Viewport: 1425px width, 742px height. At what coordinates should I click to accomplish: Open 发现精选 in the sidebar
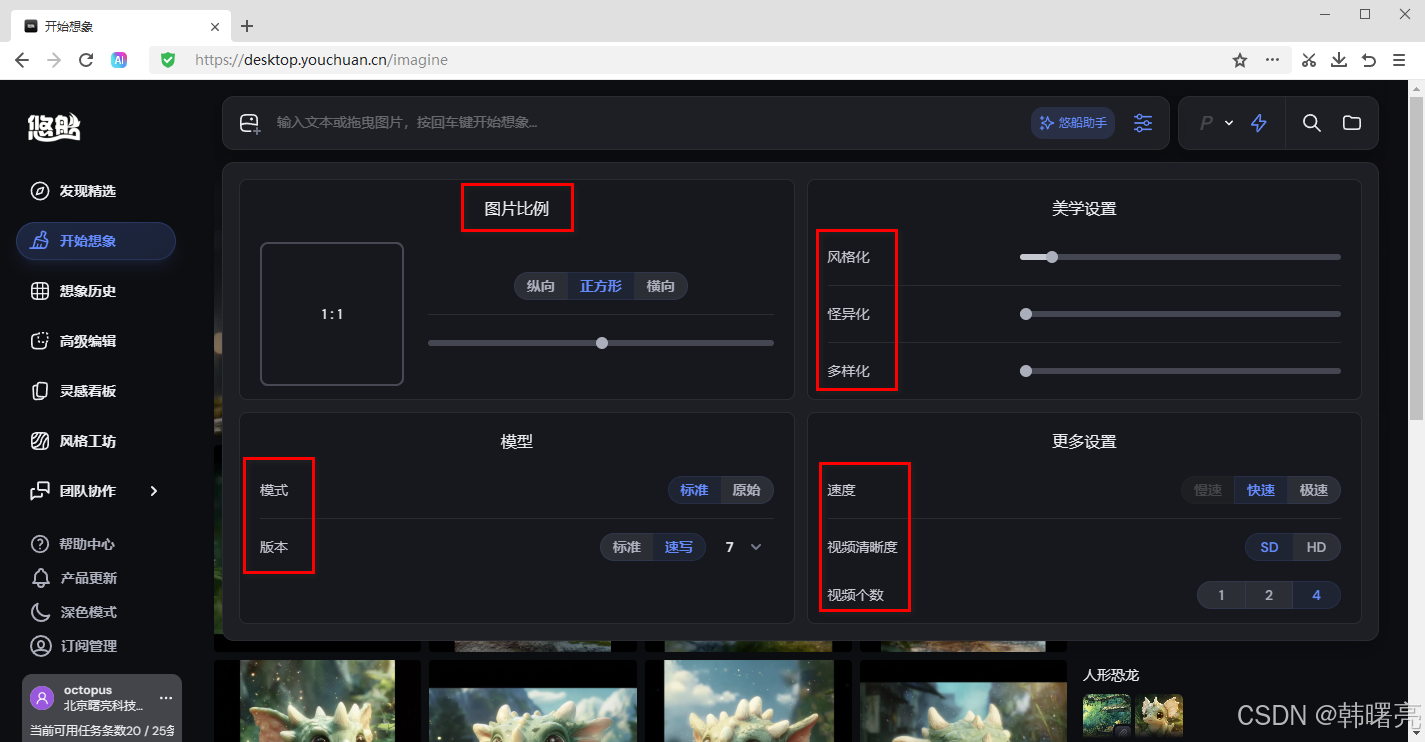[96, 191]
